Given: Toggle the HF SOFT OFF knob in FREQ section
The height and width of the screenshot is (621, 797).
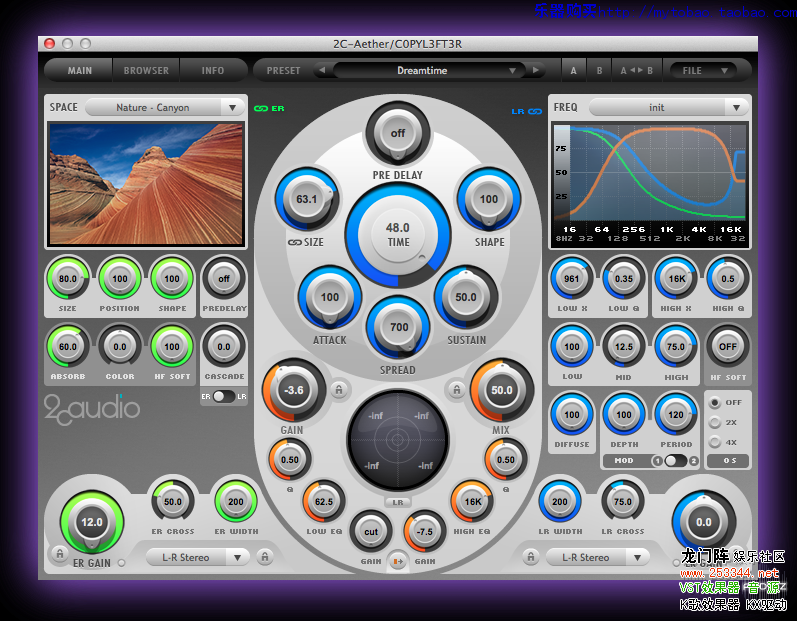Looking at the screenshot, I should (x=727, y=347).
